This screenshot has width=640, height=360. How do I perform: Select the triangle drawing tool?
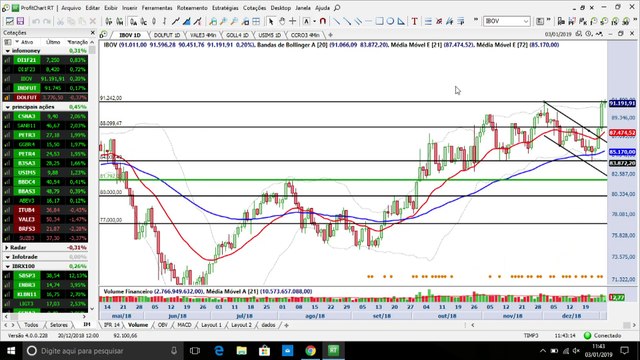pos(401,21)
